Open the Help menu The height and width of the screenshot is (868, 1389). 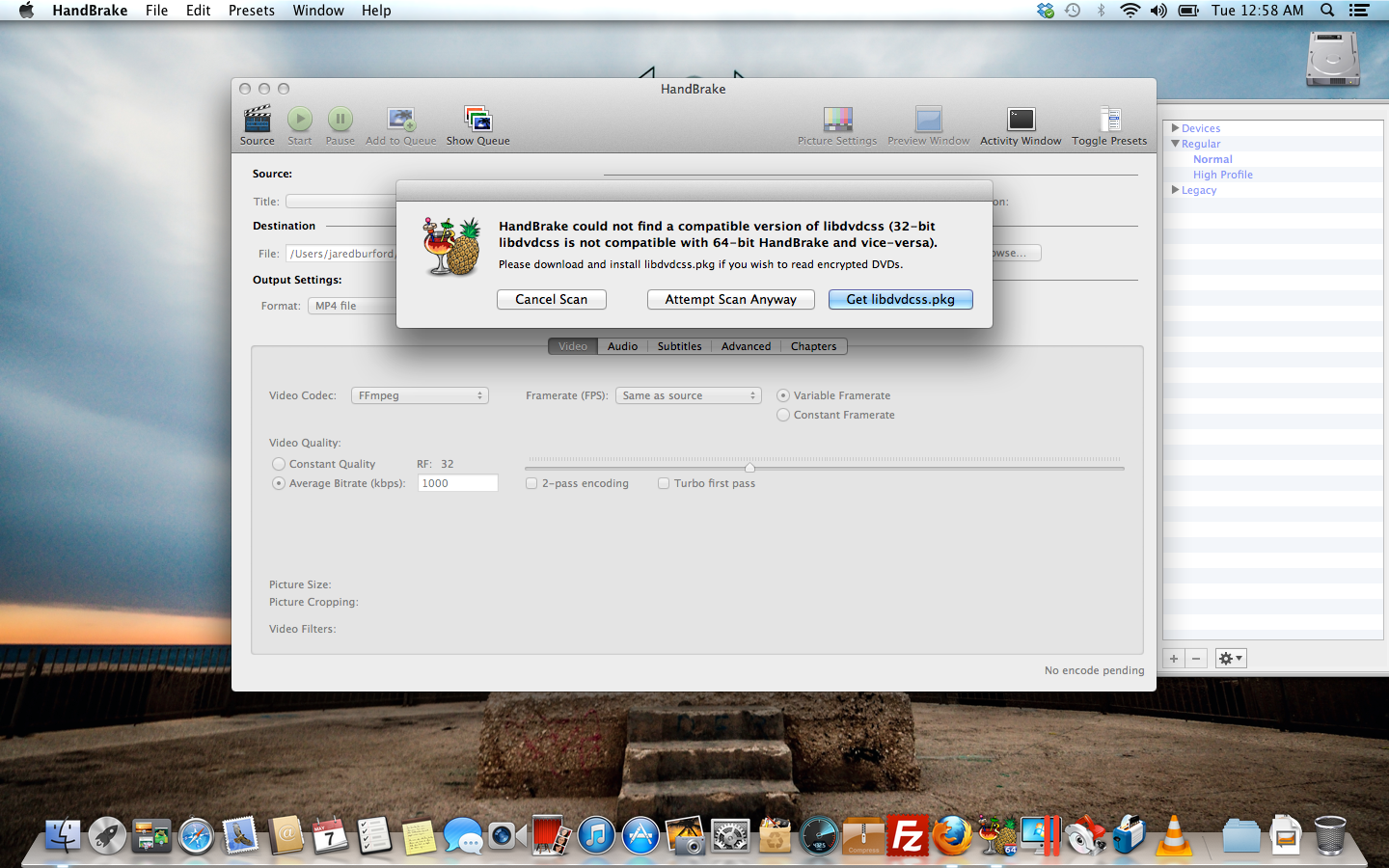pos(376,10)
